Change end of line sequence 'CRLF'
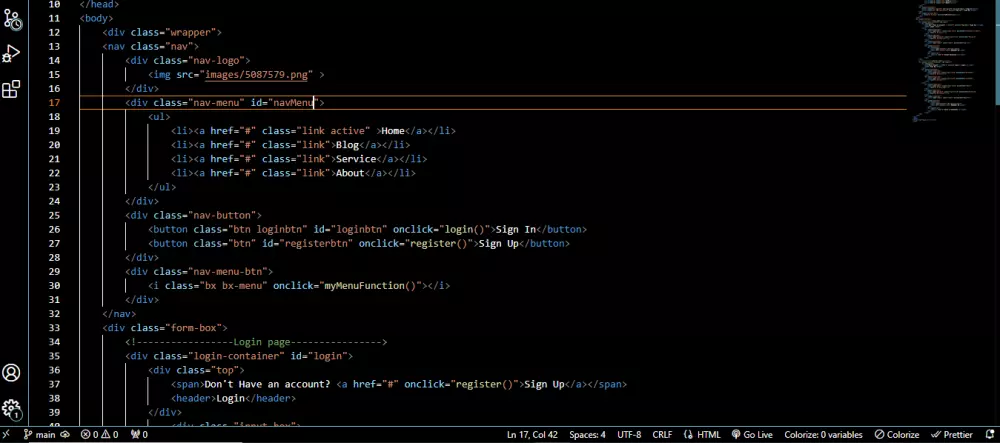1000x443 pixels. click(x=662, y=435)
